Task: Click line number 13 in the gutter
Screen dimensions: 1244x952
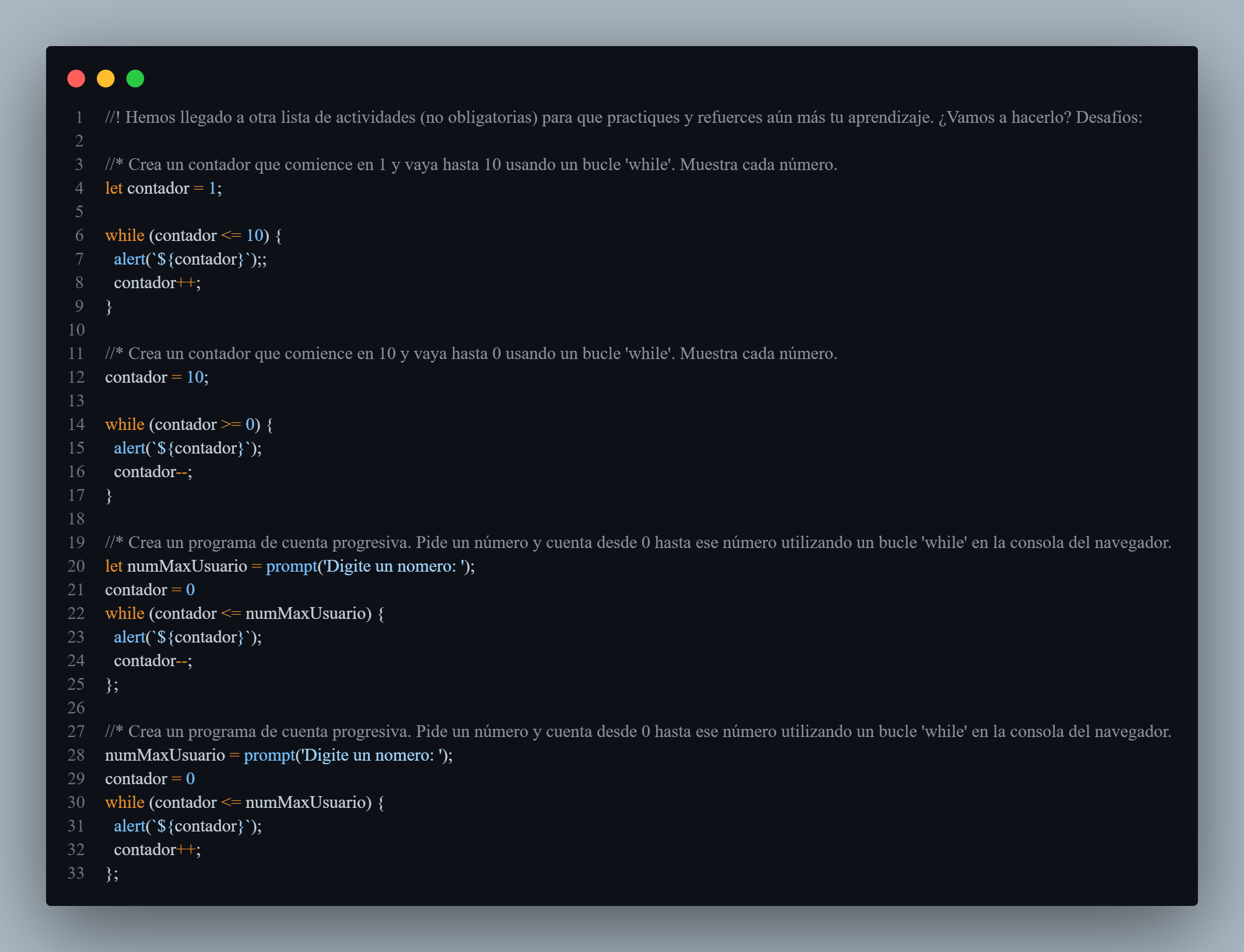Action: tap(76, 400)
